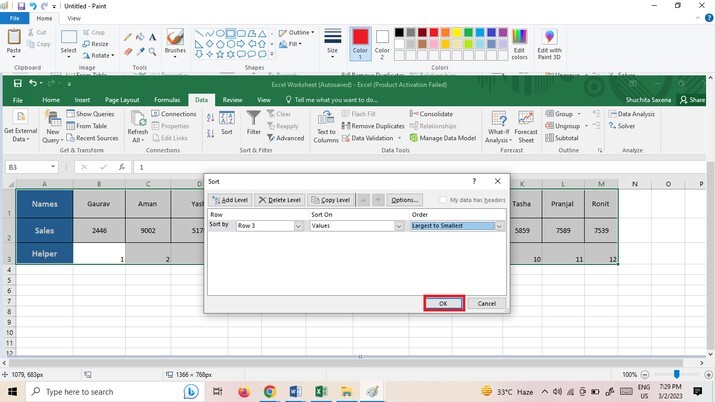The image size is (715, 402).
Task: Click OK in the Sort dialog
Action: point(444,304)
